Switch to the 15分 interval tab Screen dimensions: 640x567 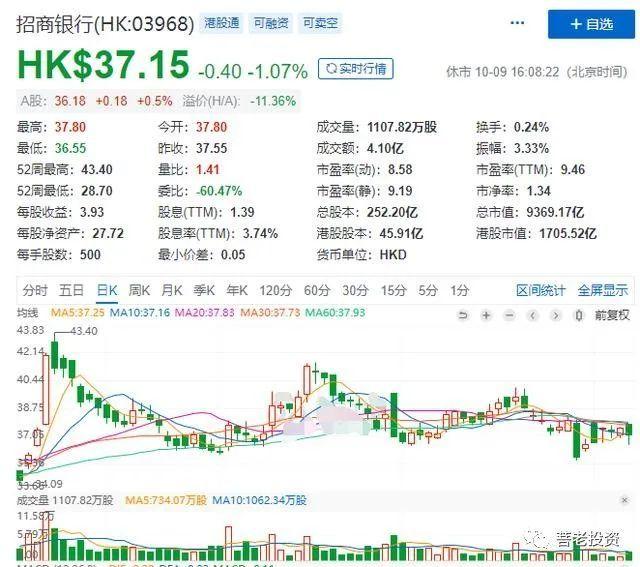[x=393, y=291]
